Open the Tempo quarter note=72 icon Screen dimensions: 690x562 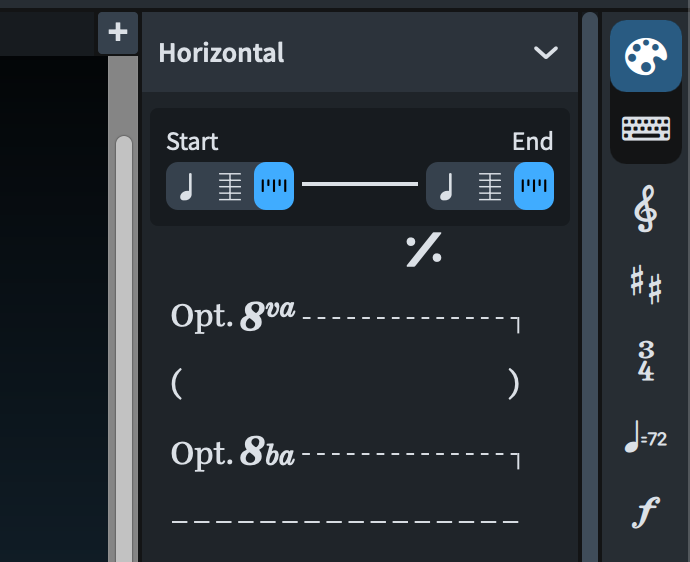[645, 438]
